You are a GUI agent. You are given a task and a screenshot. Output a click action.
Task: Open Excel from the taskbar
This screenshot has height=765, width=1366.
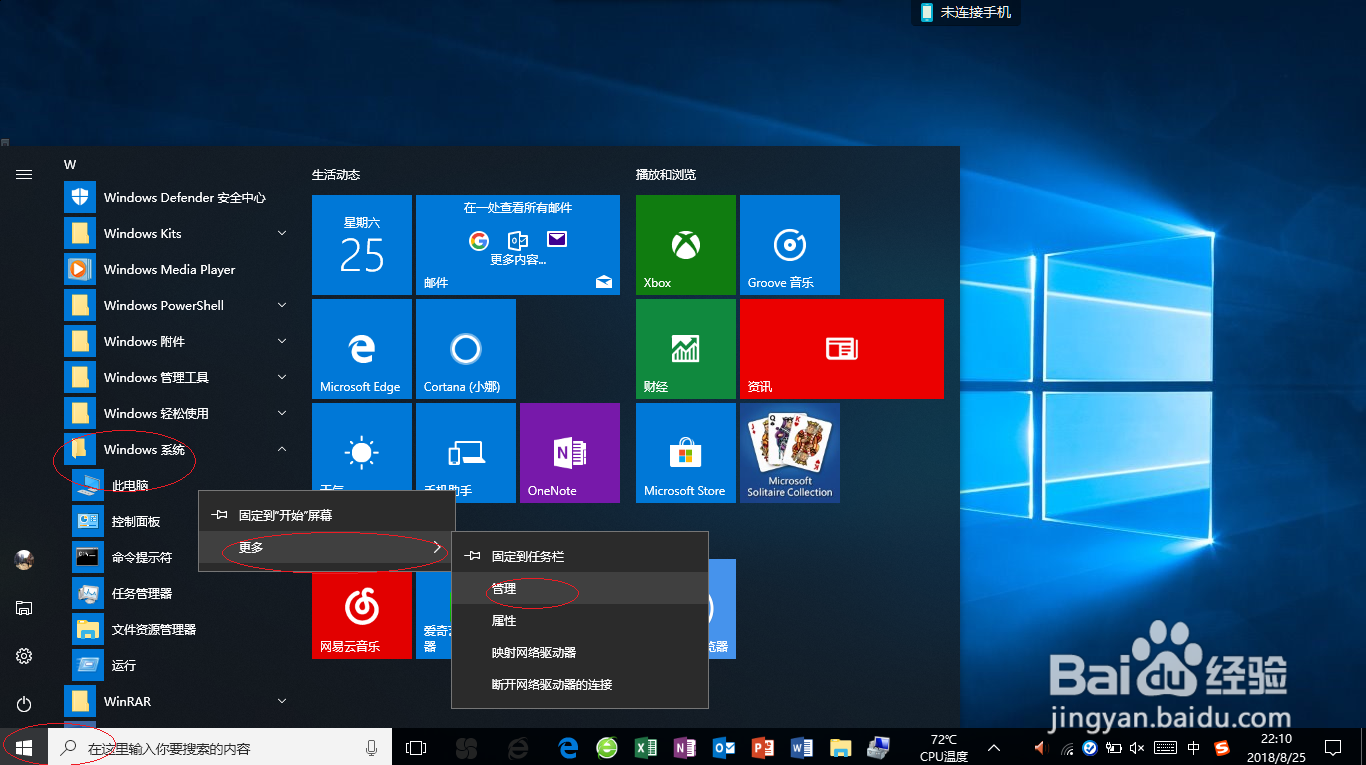point(646,747)
